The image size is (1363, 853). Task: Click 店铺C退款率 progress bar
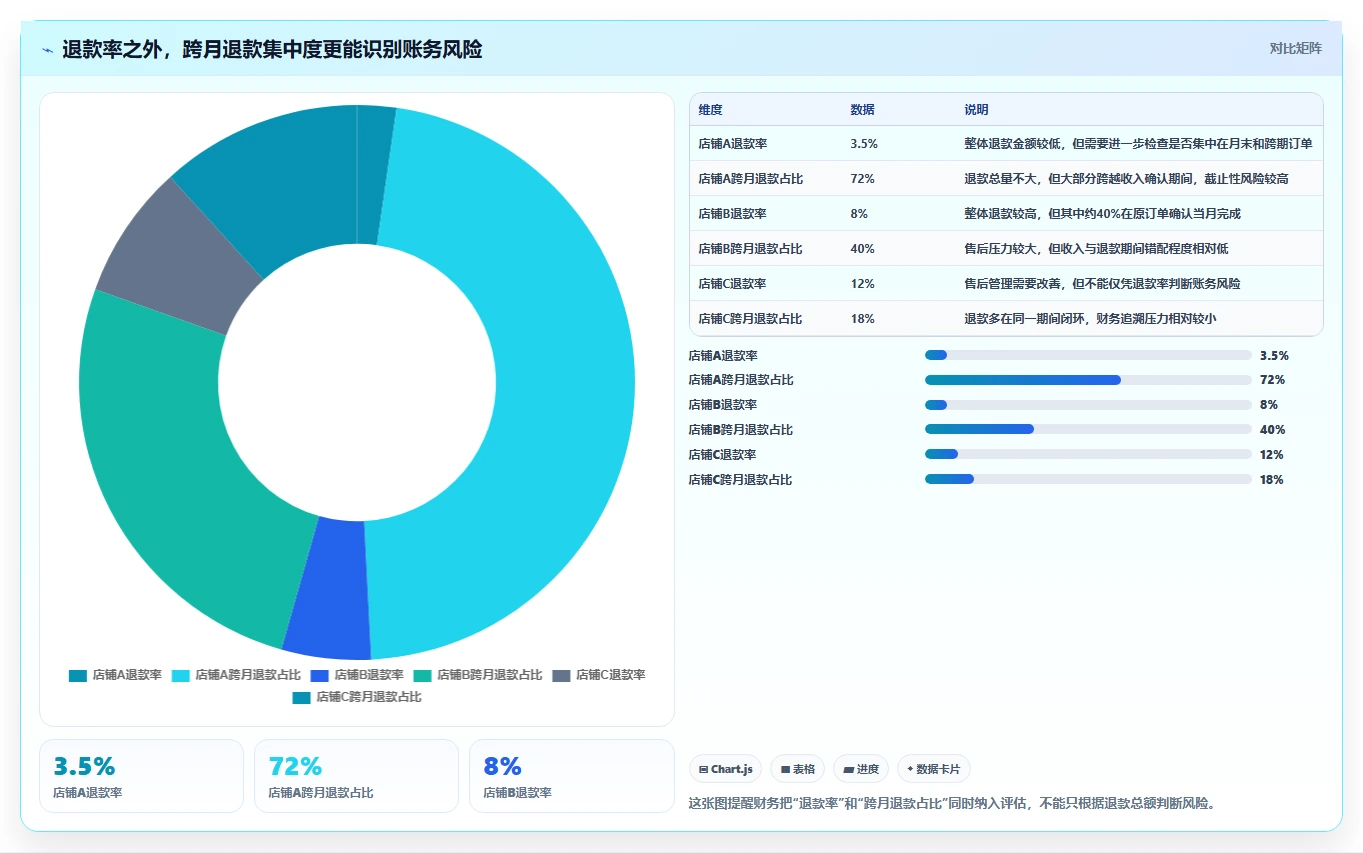(1088, 454)
